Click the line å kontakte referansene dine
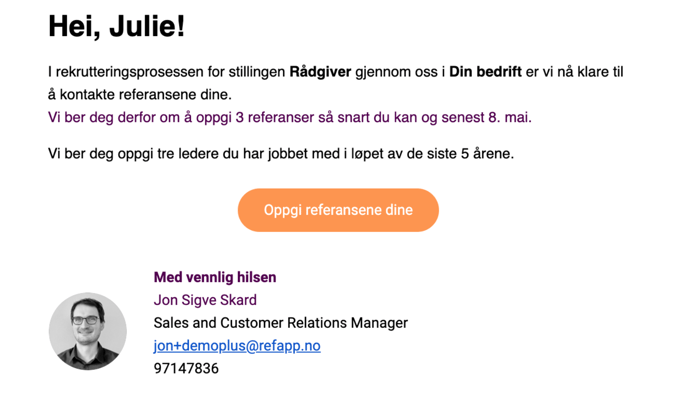This screenshot has height=409, width=688. point(140,95)
